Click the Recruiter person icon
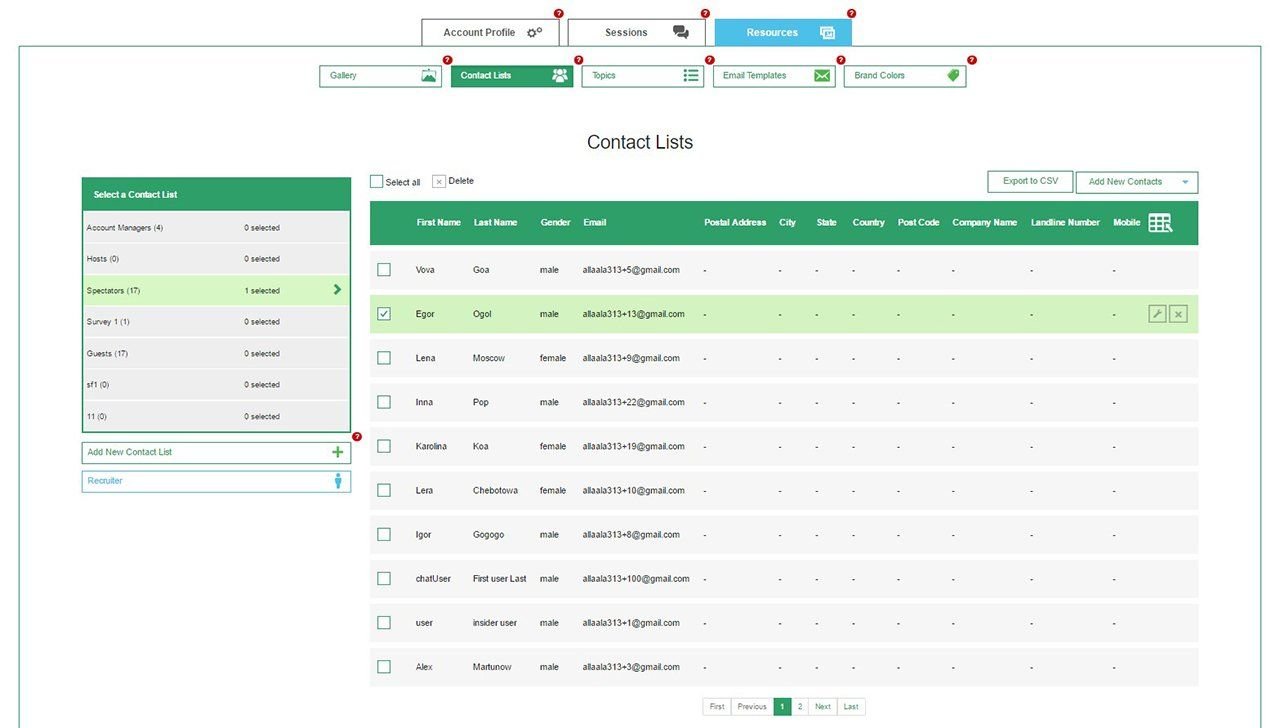1276x728 pixels. 337,481
